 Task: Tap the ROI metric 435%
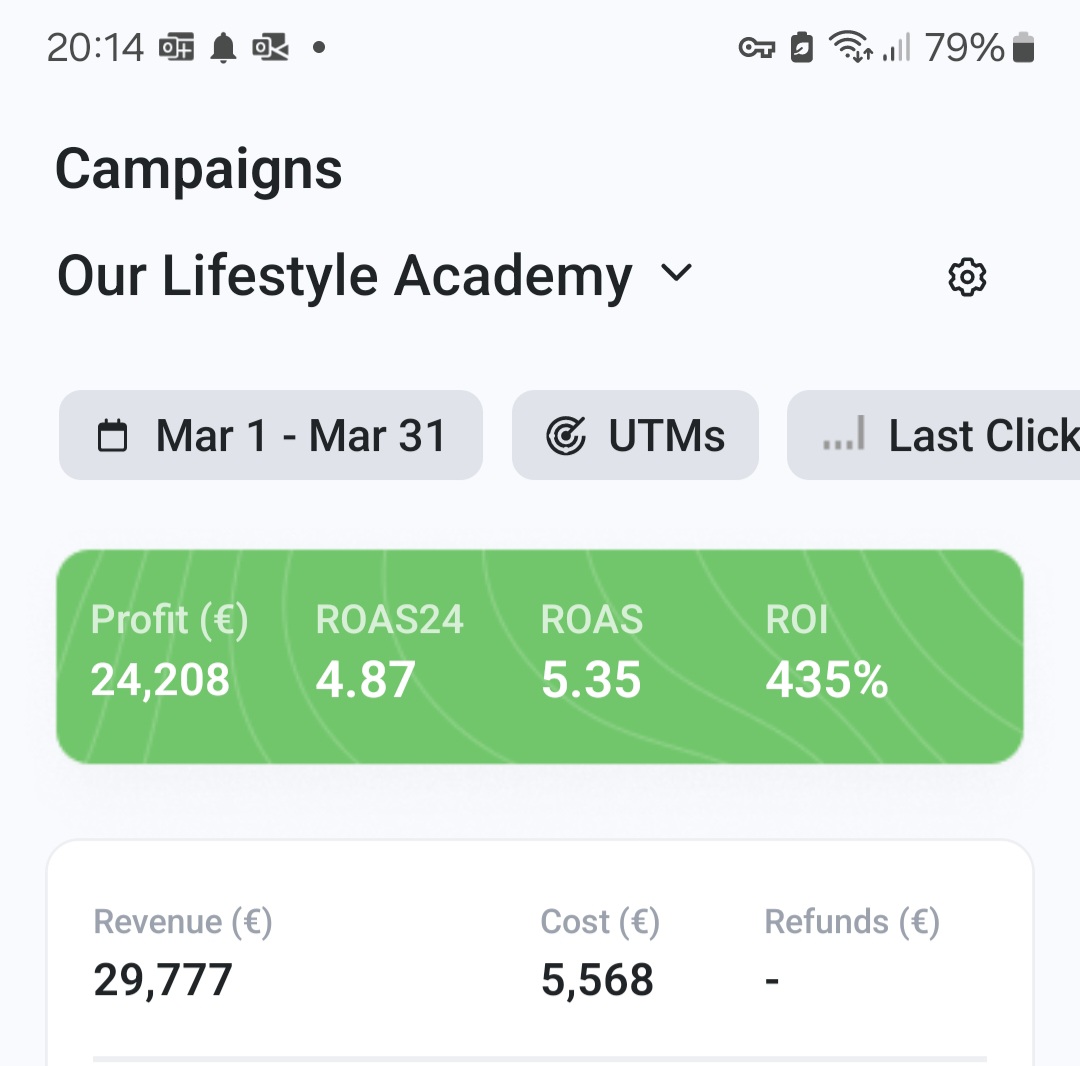(x=826, y=680)
